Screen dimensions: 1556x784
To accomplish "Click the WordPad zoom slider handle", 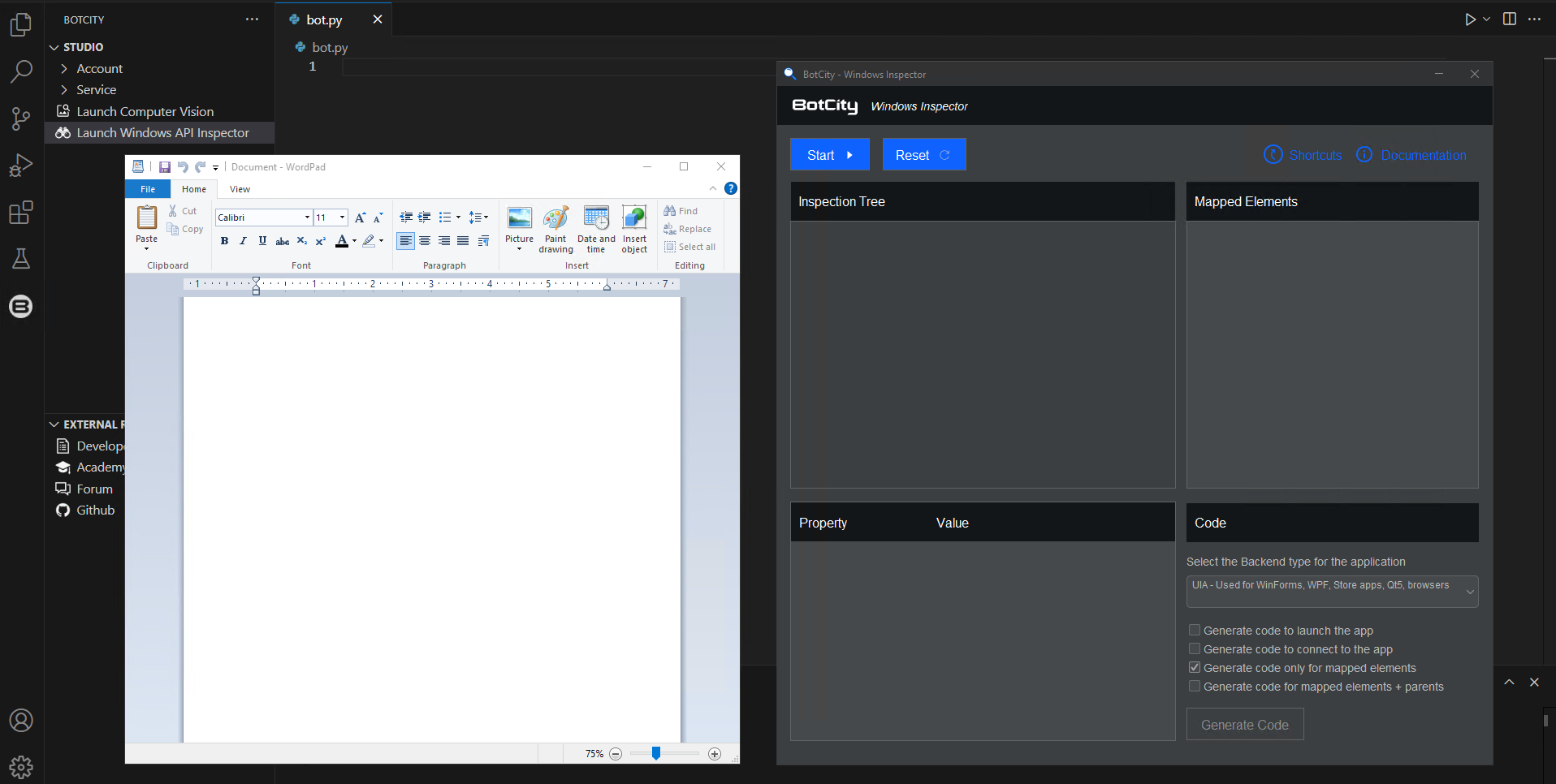I will pos(656,754).
